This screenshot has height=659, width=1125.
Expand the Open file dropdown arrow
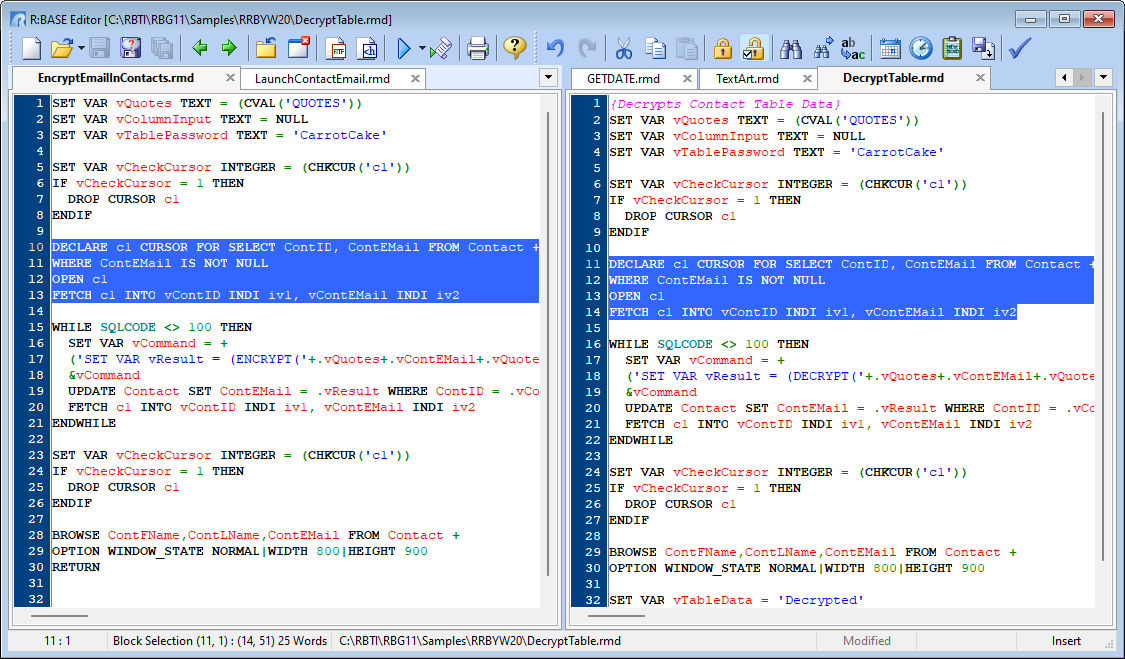81,49
